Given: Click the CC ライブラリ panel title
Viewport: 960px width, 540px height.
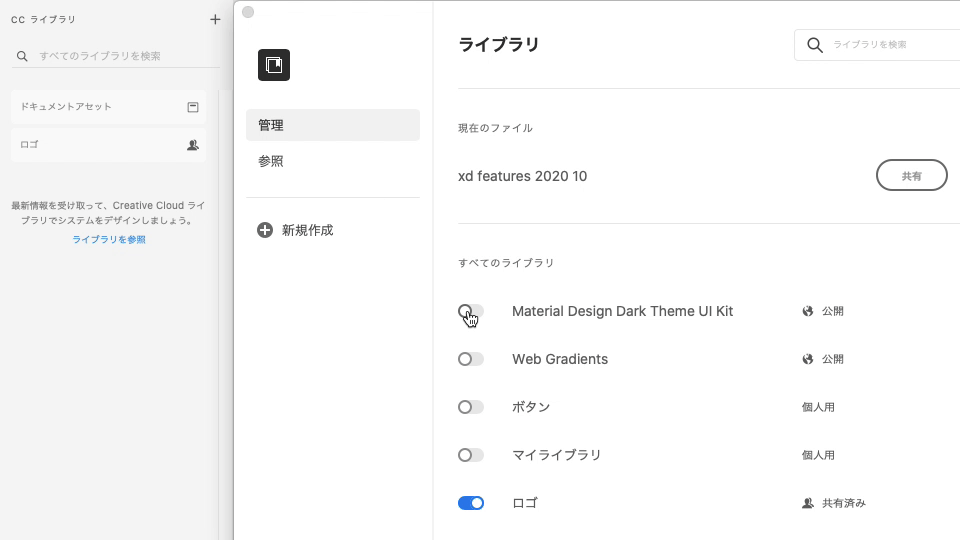Looking at the screenshot, I should tap(43, 20).
